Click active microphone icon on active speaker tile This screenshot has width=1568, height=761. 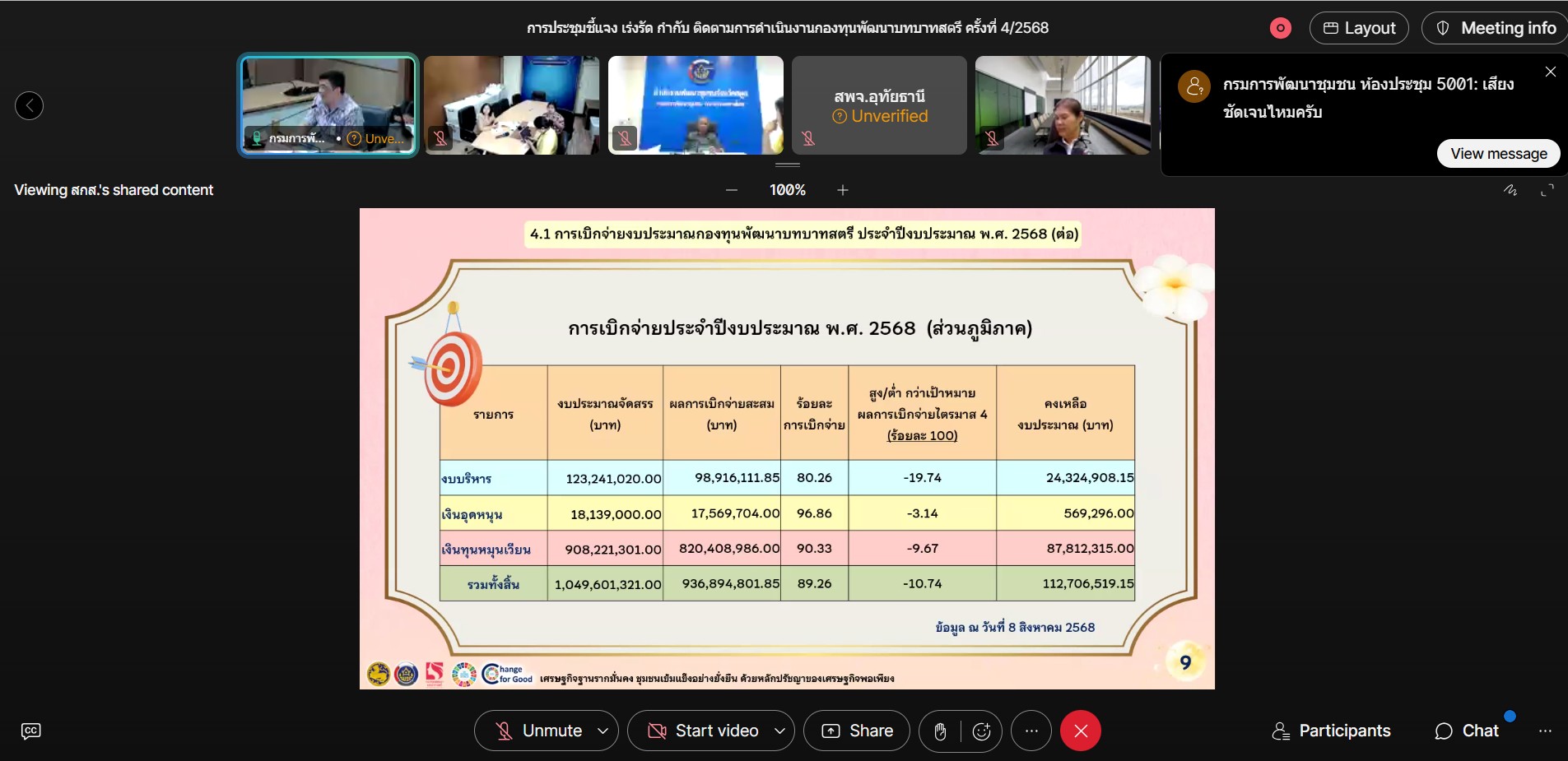(x=257, y=138)
